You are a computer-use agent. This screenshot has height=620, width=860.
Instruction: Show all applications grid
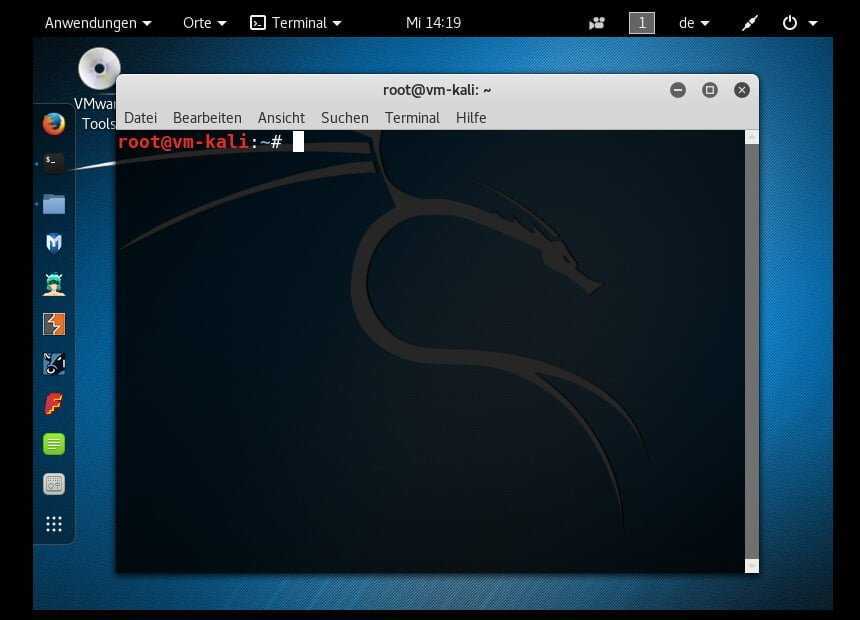(x=54, y=524)
